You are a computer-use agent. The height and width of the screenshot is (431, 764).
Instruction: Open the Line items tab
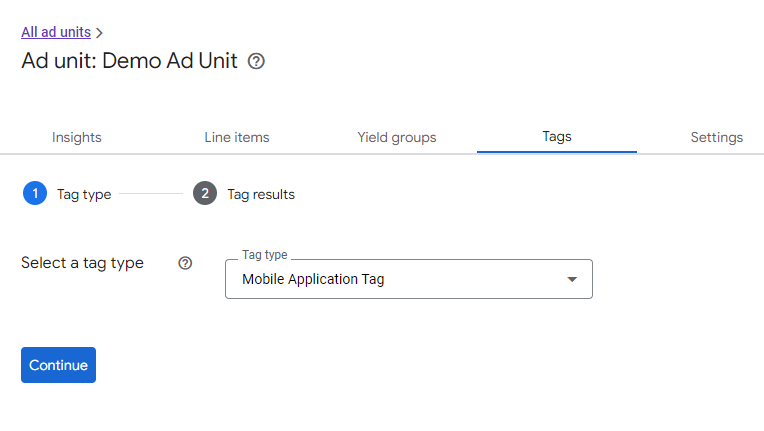pos(237,137)
